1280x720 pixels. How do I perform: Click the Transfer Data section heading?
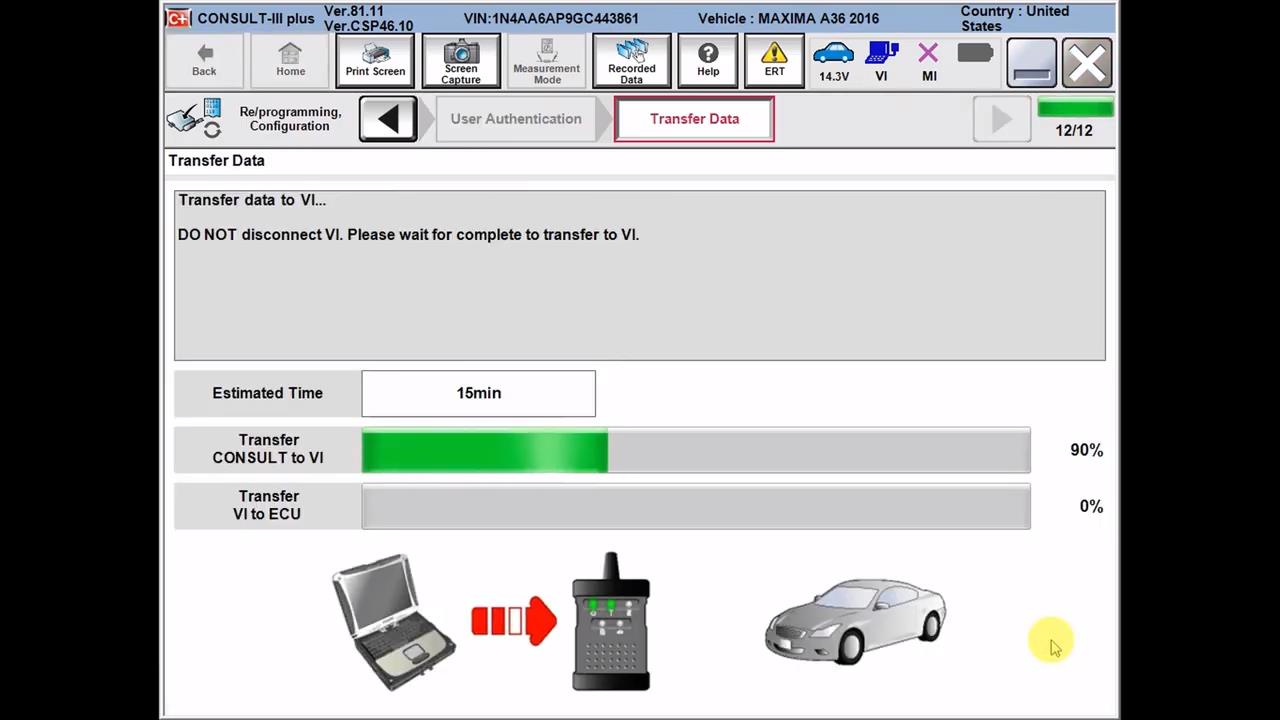point(216,160)
